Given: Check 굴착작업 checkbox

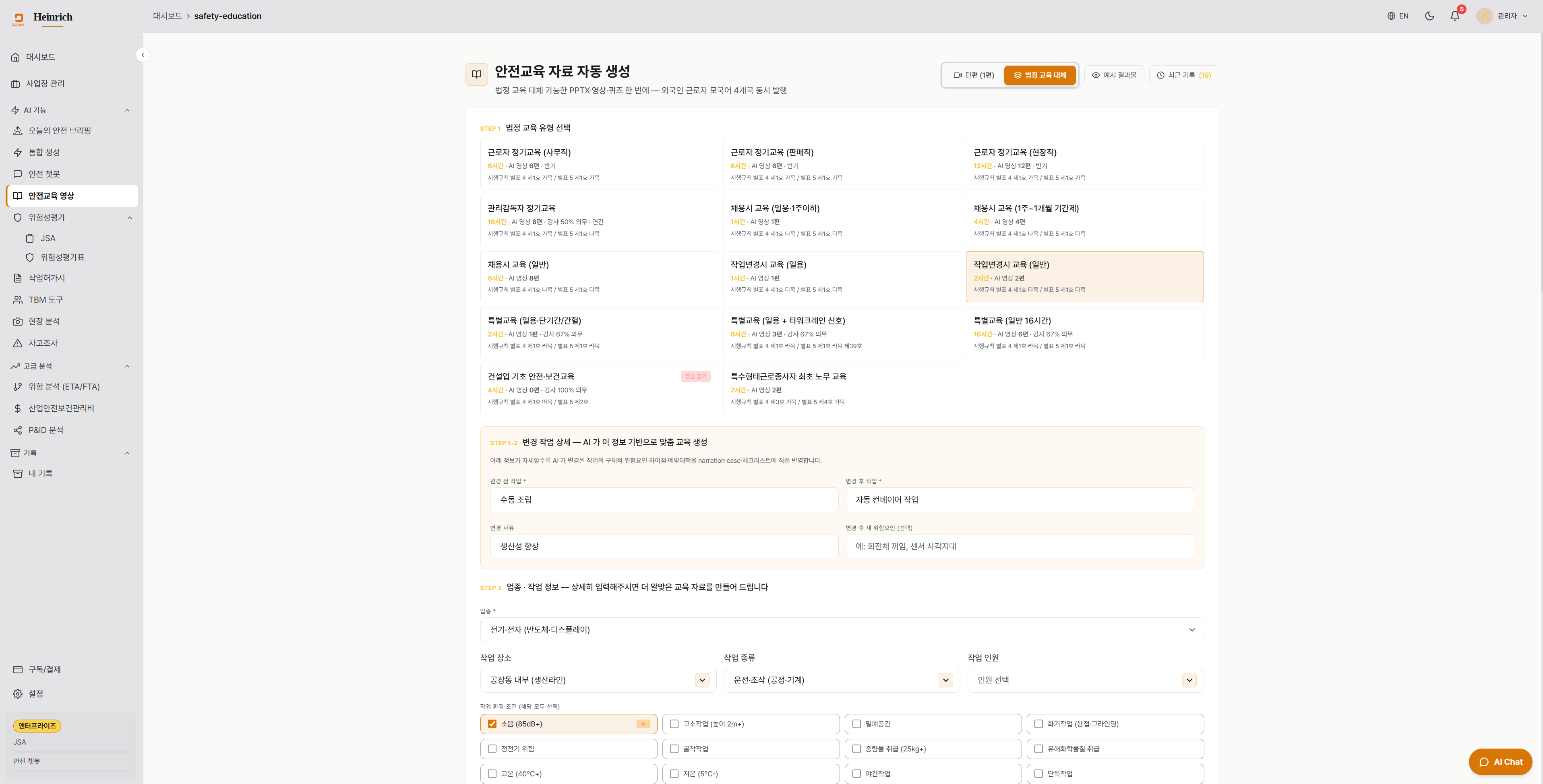Looking at the screenshot, I should pyautogui.click(x=674, y=749).
